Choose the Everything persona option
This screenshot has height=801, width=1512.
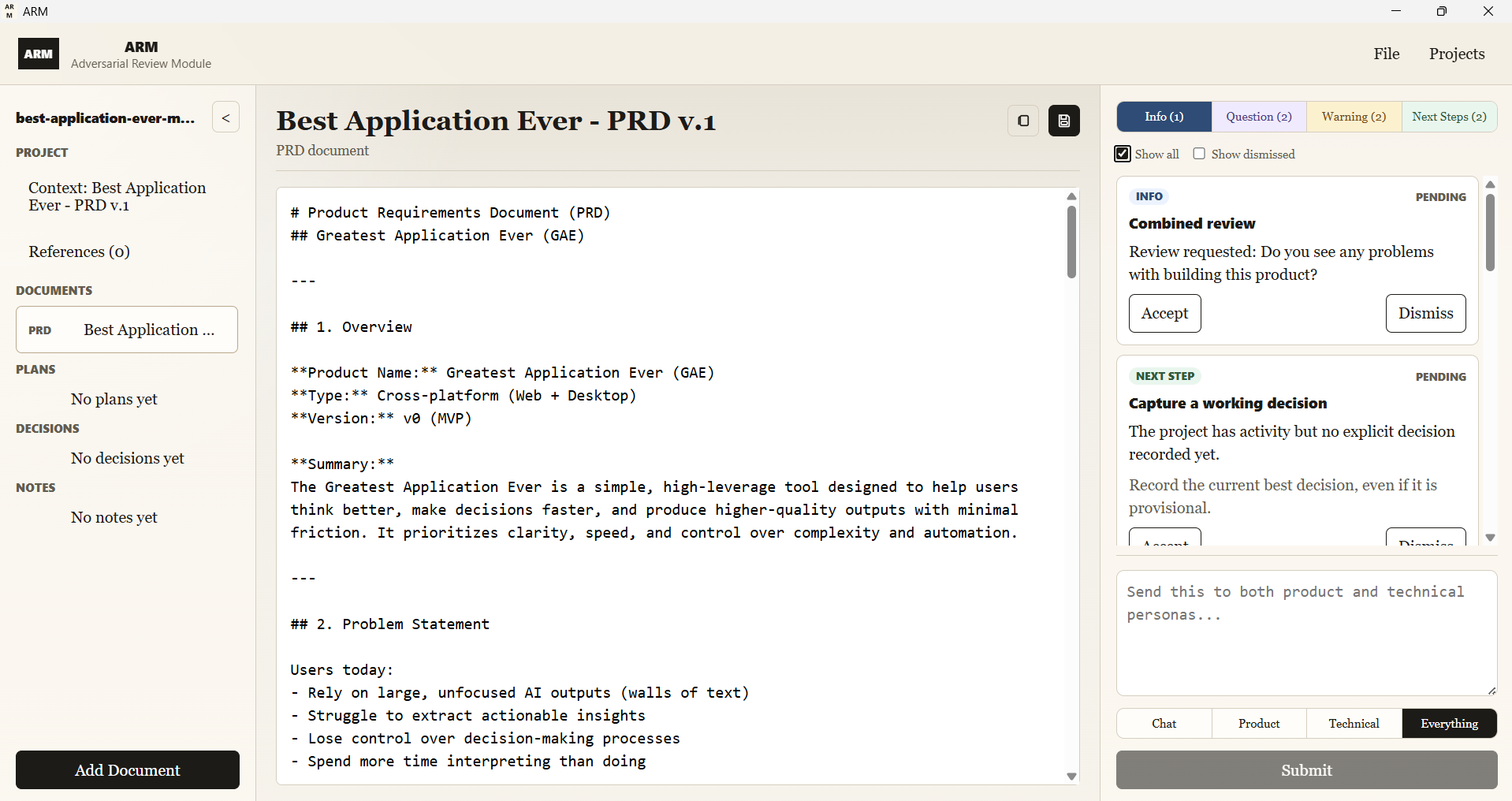(x=1449, y=723)
